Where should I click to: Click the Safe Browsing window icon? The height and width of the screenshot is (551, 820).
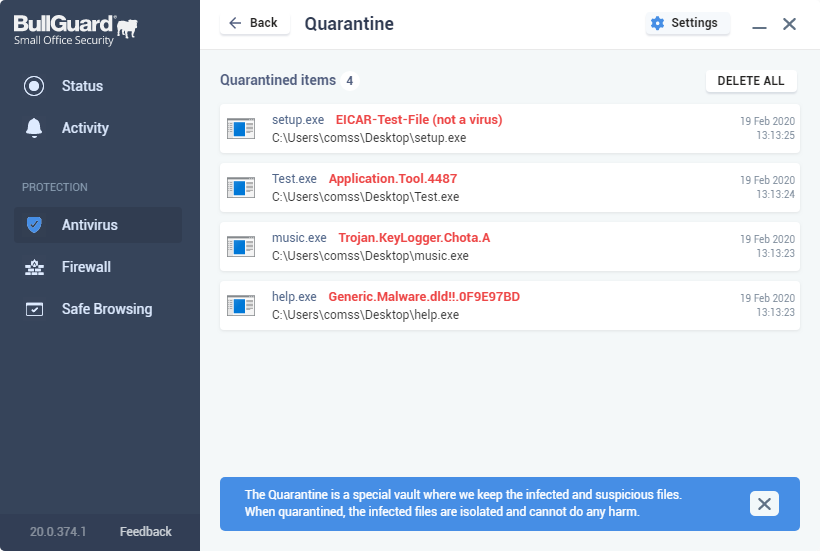[34, 309]
